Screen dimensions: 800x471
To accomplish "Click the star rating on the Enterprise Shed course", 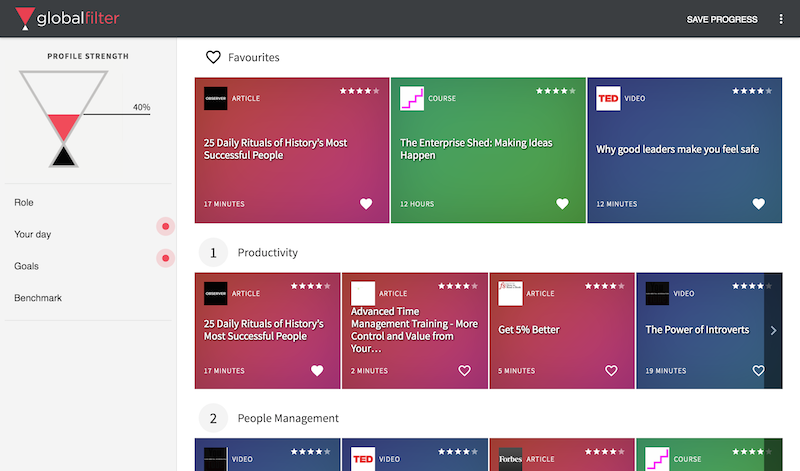I will pyautogui.click(x=555, y=91).
